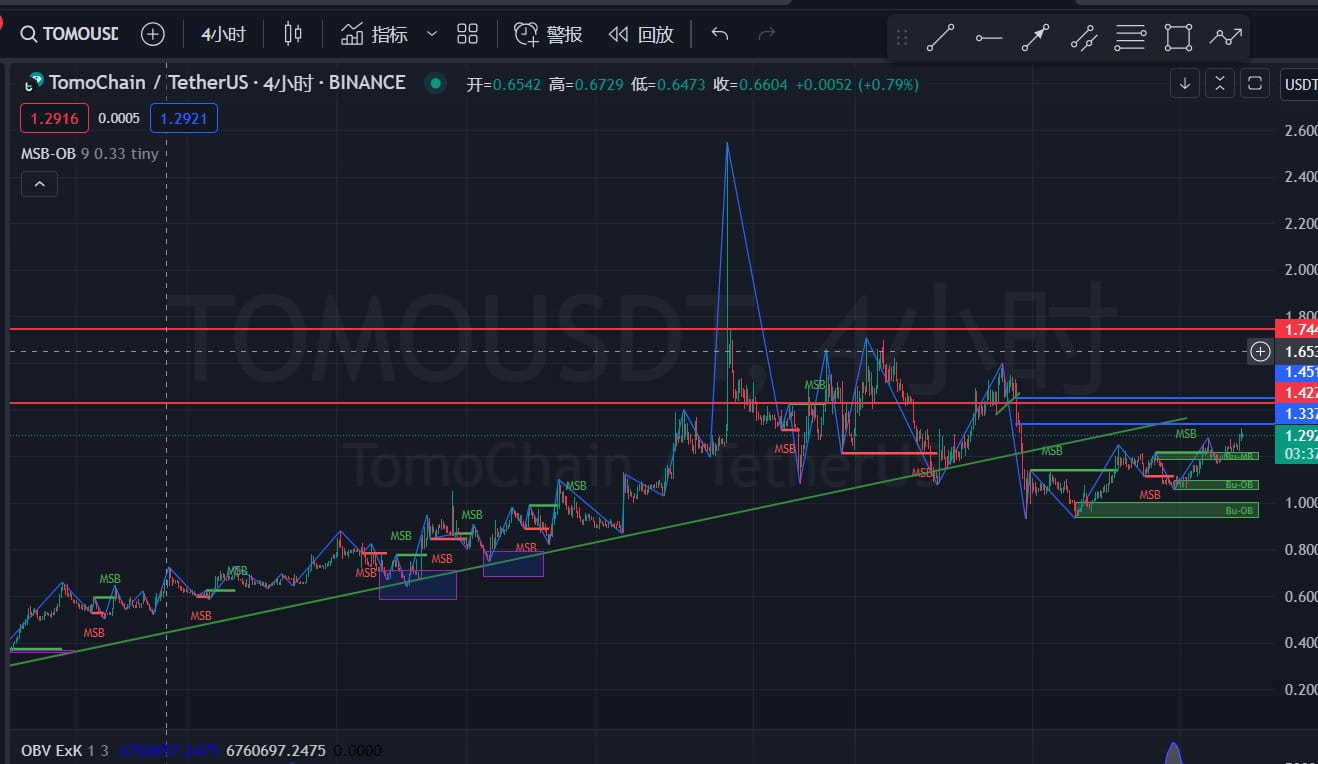The height and width of the screenshot is (764, 1318).
Task: Select the Fibonacci levels drawing tool
Action: click(x=1130, y=38)
